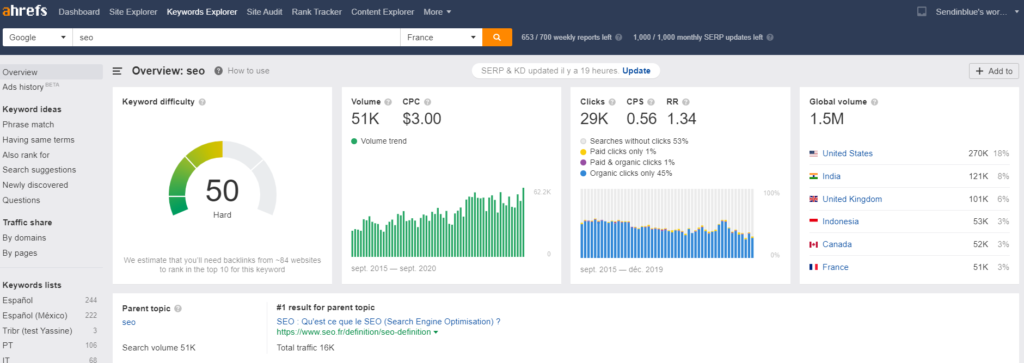Click the Add to button
Image resolution: width=1024 pixels, height=363 pixels.
pos(994,71)
